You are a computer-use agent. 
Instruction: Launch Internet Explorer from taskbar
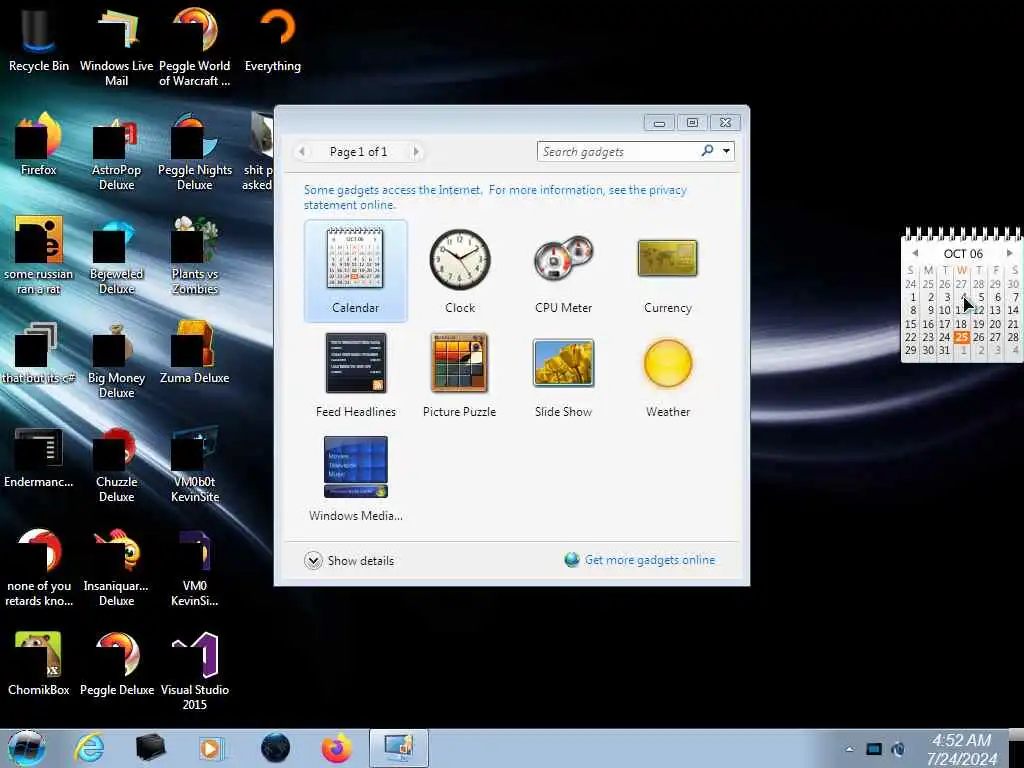(89, 748)
